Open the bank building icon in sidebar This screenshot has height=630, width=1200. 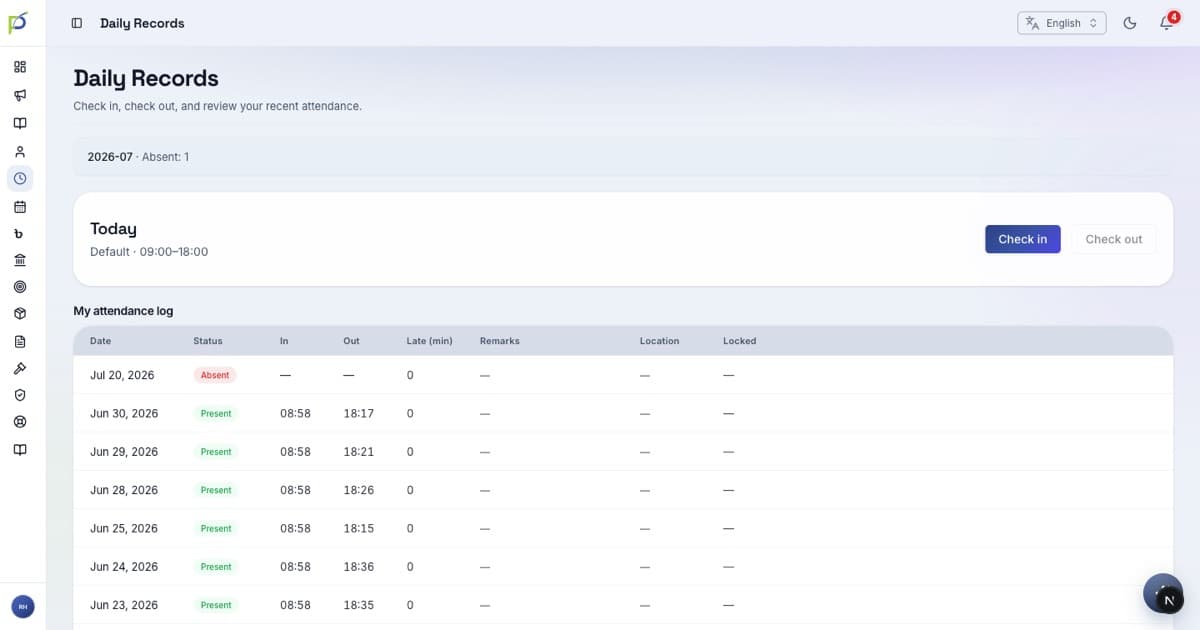pyautogui.click(x=20, y=260)
